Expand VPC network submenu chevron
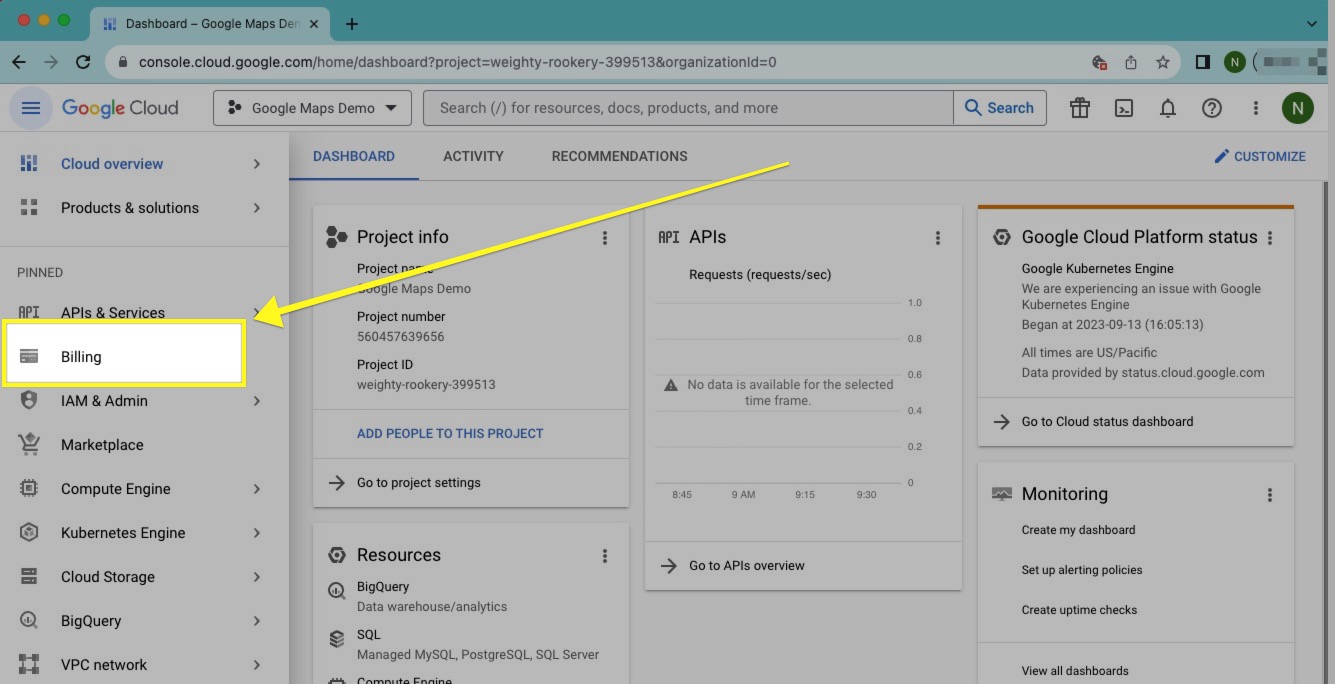The width and height of the screenshot is (1335, 684). [257, 664]
